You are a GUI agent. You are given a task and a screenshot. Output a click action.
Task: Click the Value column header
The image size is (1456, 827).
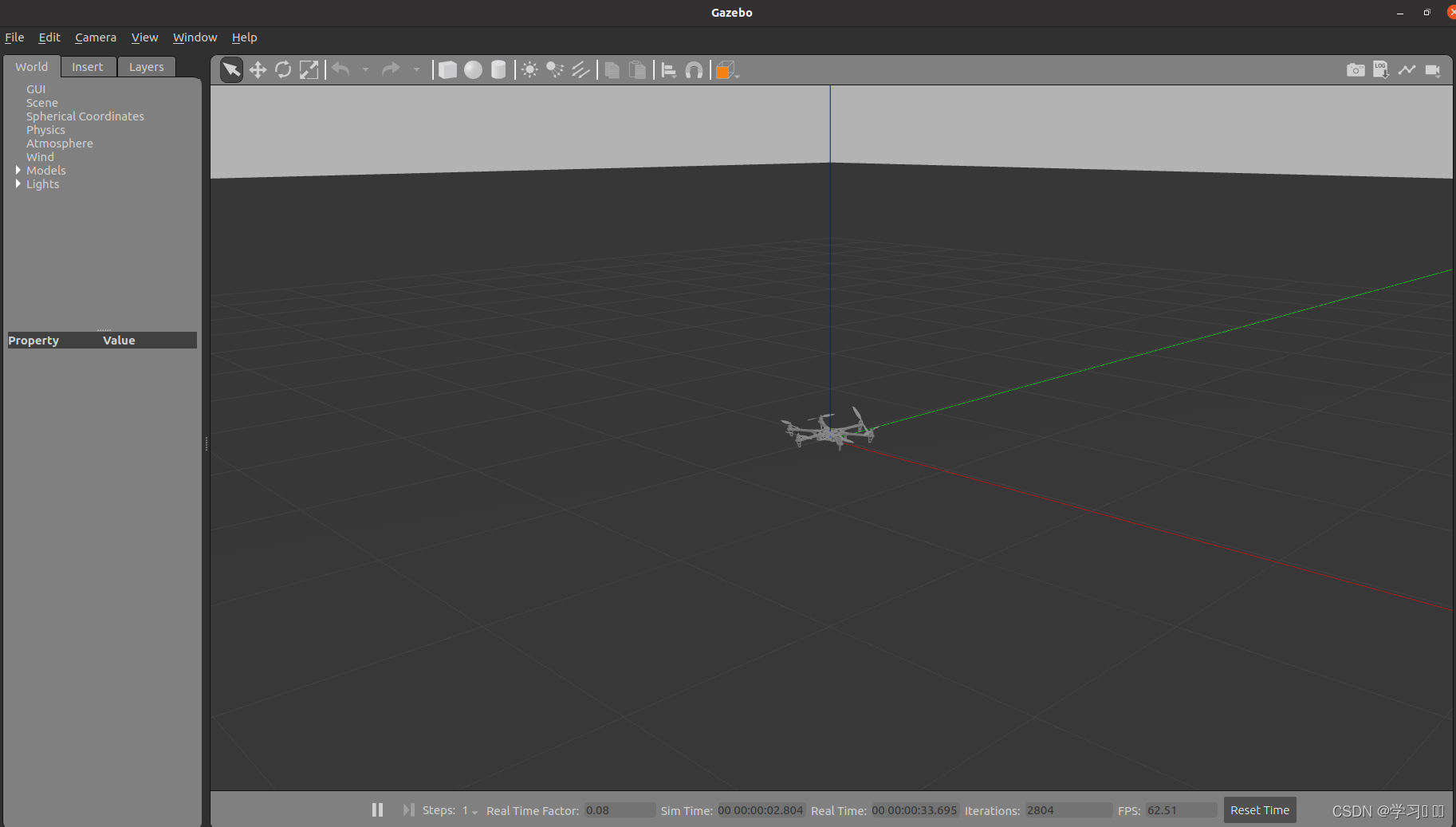coord(119,341)
